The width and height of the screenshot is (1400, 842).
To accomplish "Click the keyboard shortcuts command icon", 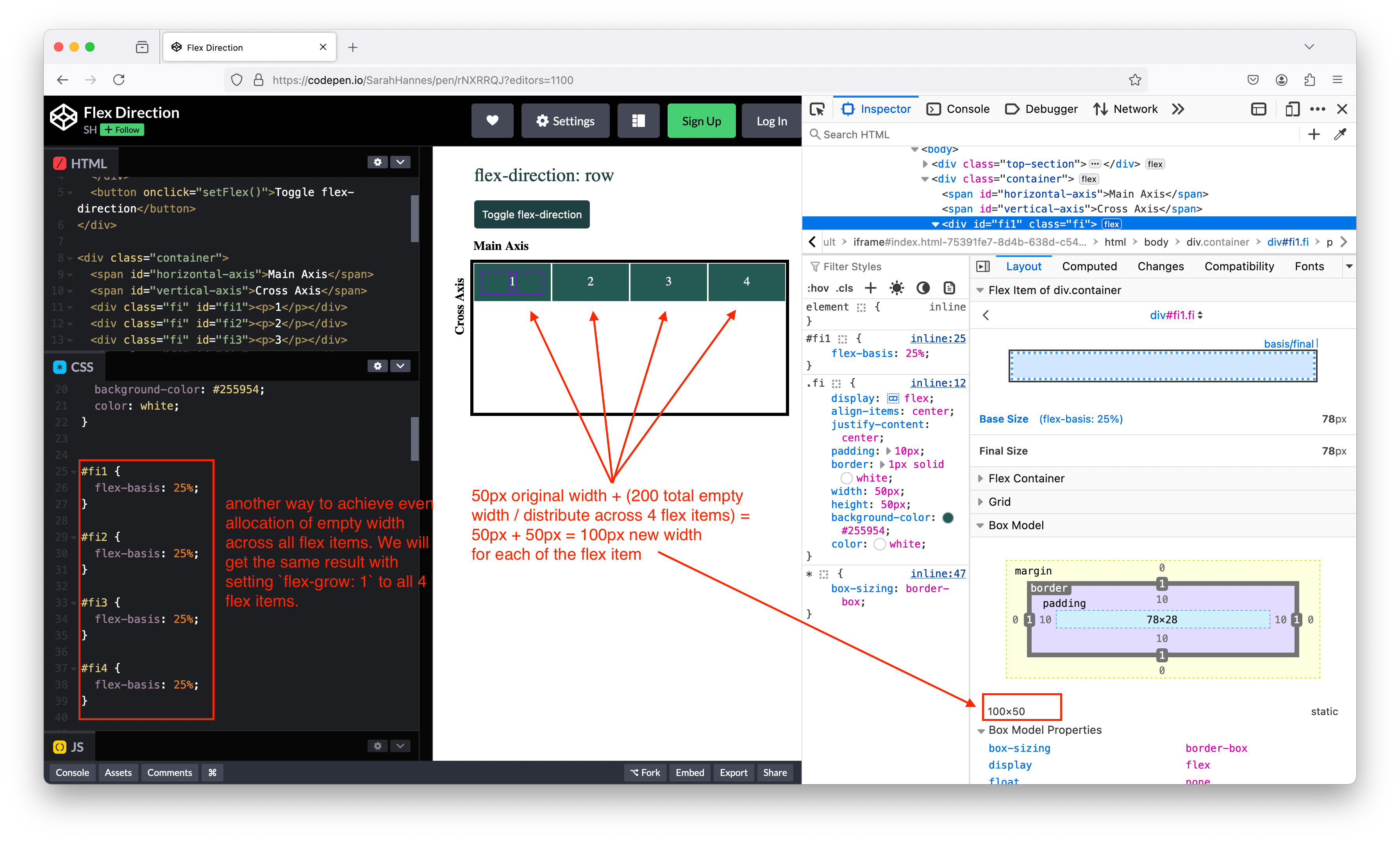I will 212,772.
